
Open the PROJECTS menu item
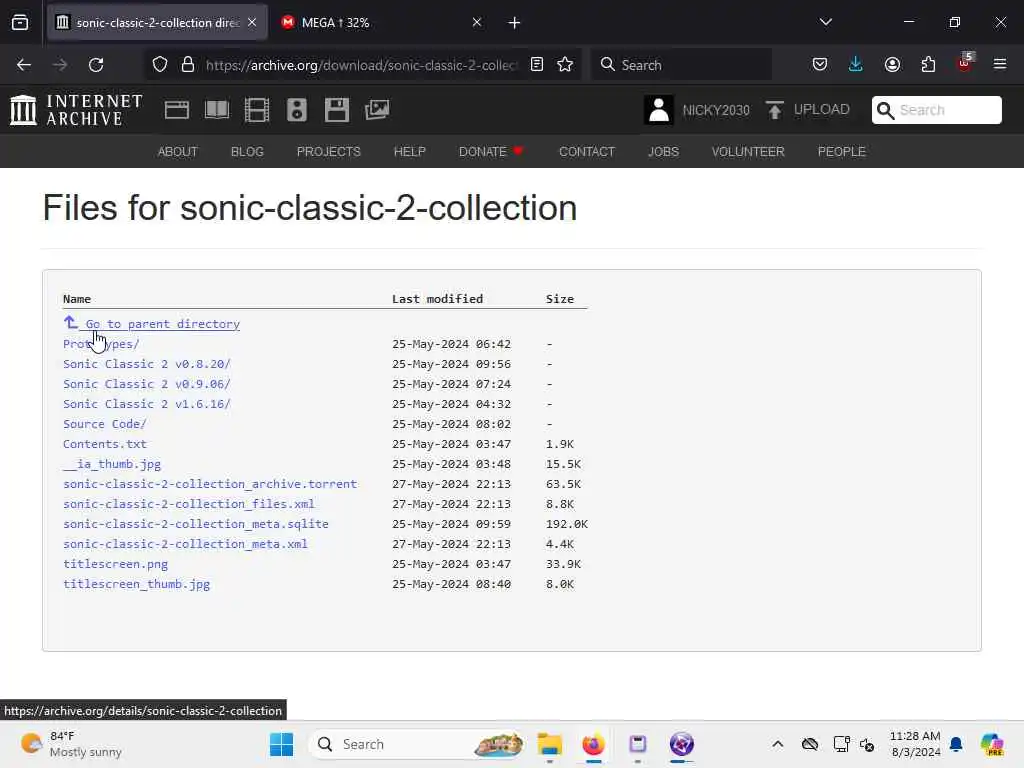[328, 152]
